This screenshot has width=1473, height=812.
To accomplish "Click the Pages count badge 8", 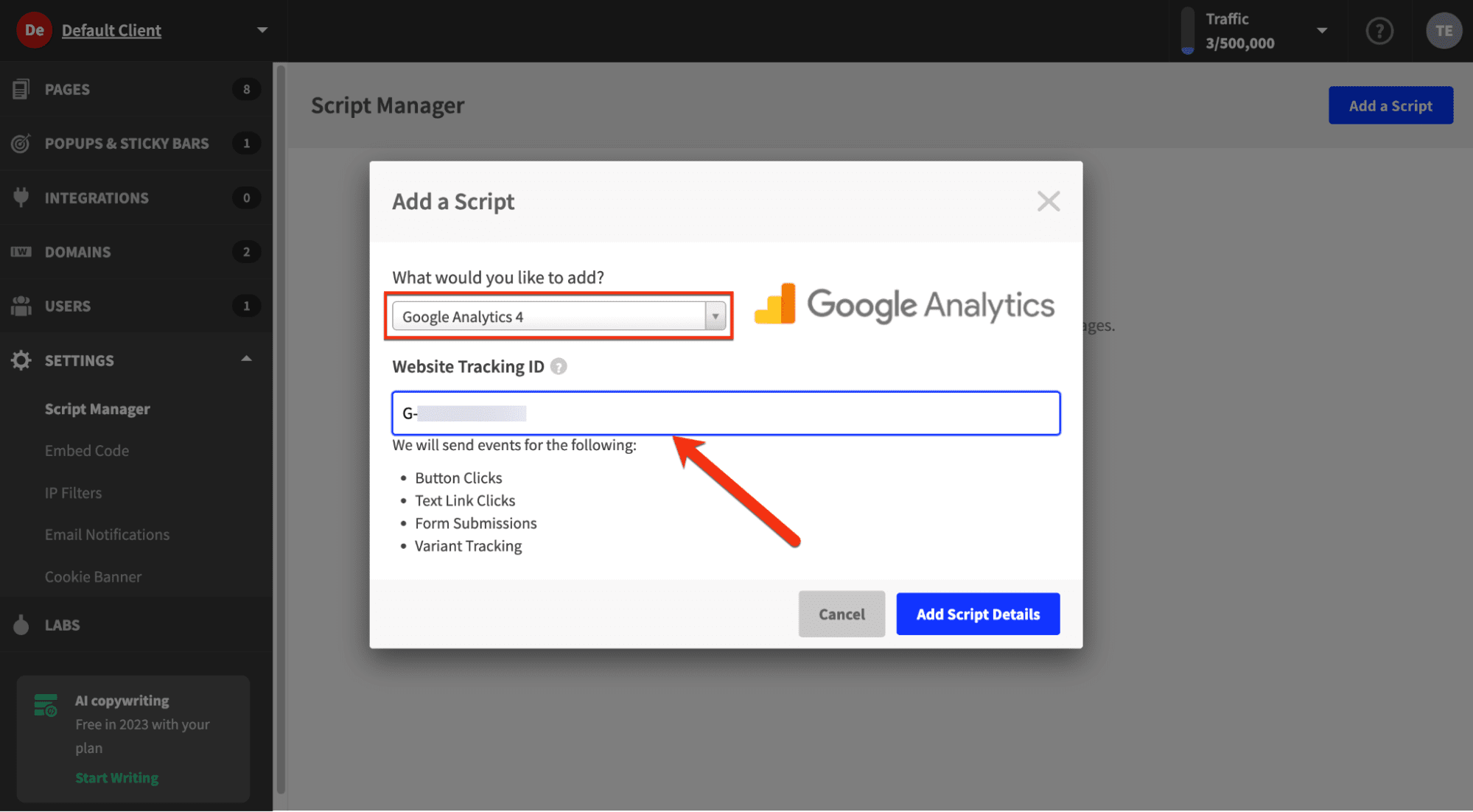I will click(x=246, y=89).
